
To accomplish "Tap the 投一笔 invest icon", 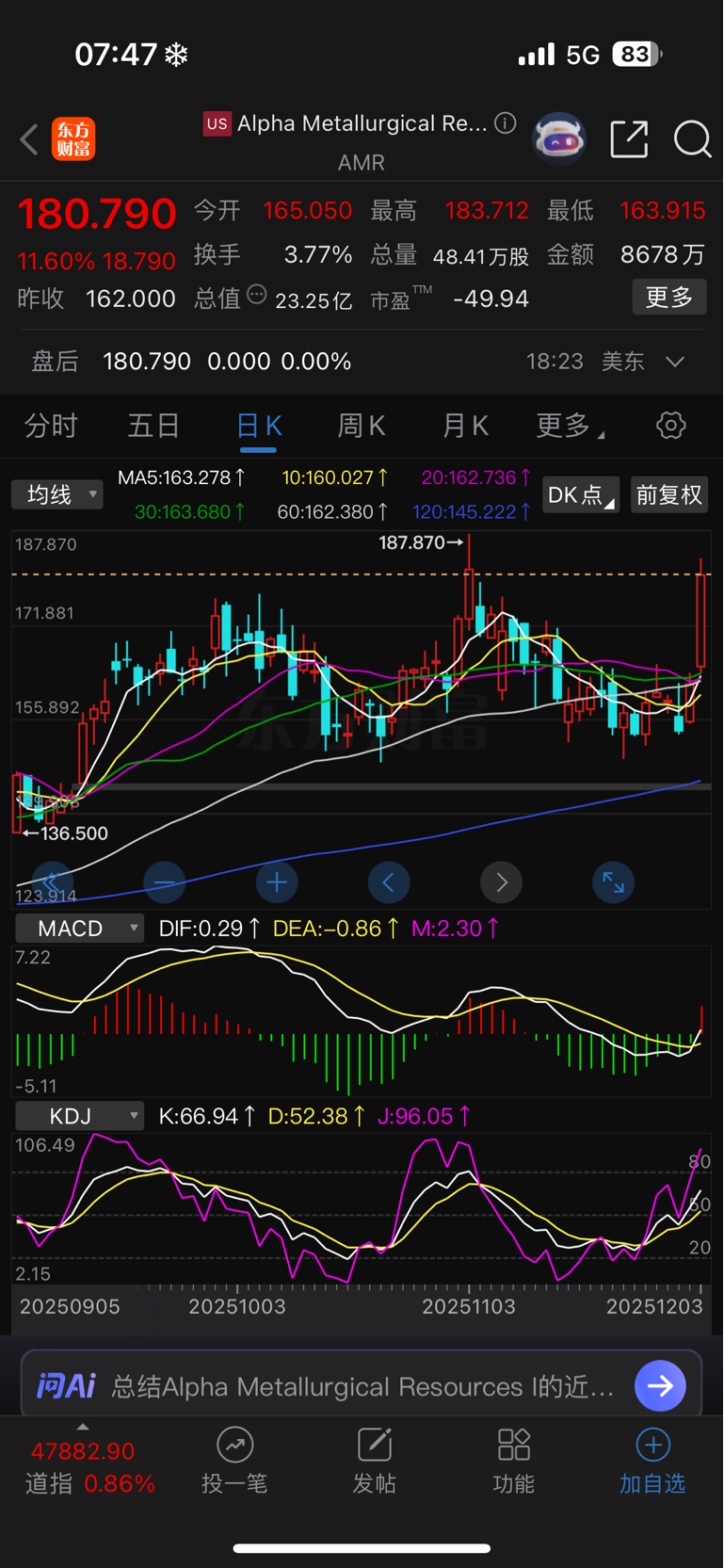I will [234, 1445].
